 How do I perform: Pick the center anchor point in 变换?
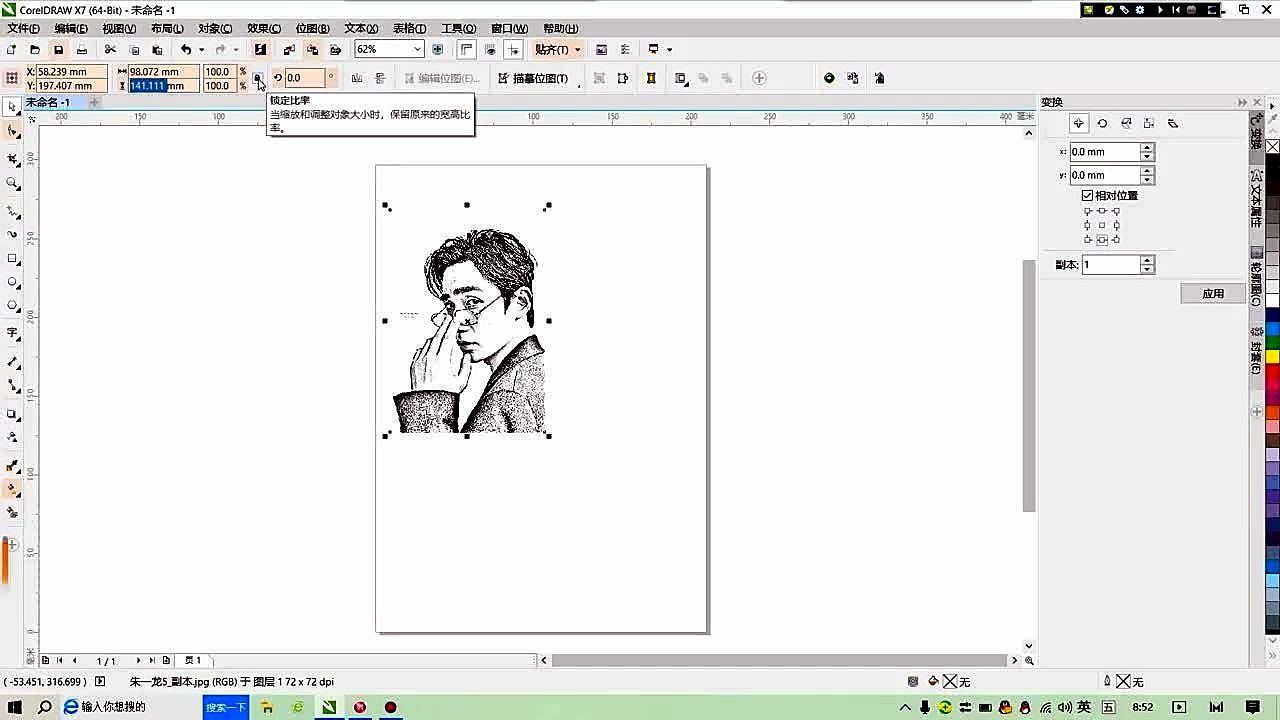pos(1102,225)
